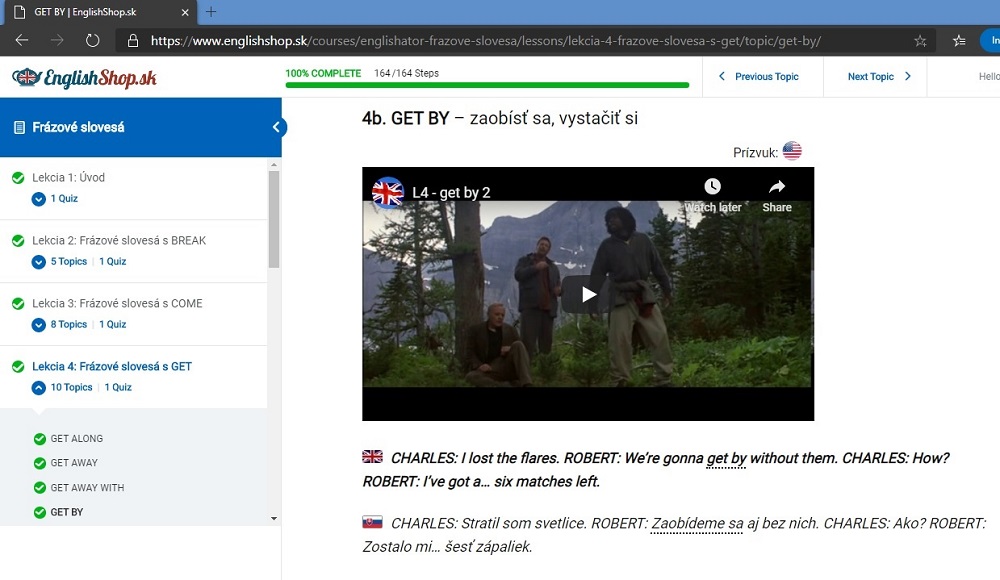Click the EnglishShop.sk logo
1000x580 pixels.
[x=85, y=78]
